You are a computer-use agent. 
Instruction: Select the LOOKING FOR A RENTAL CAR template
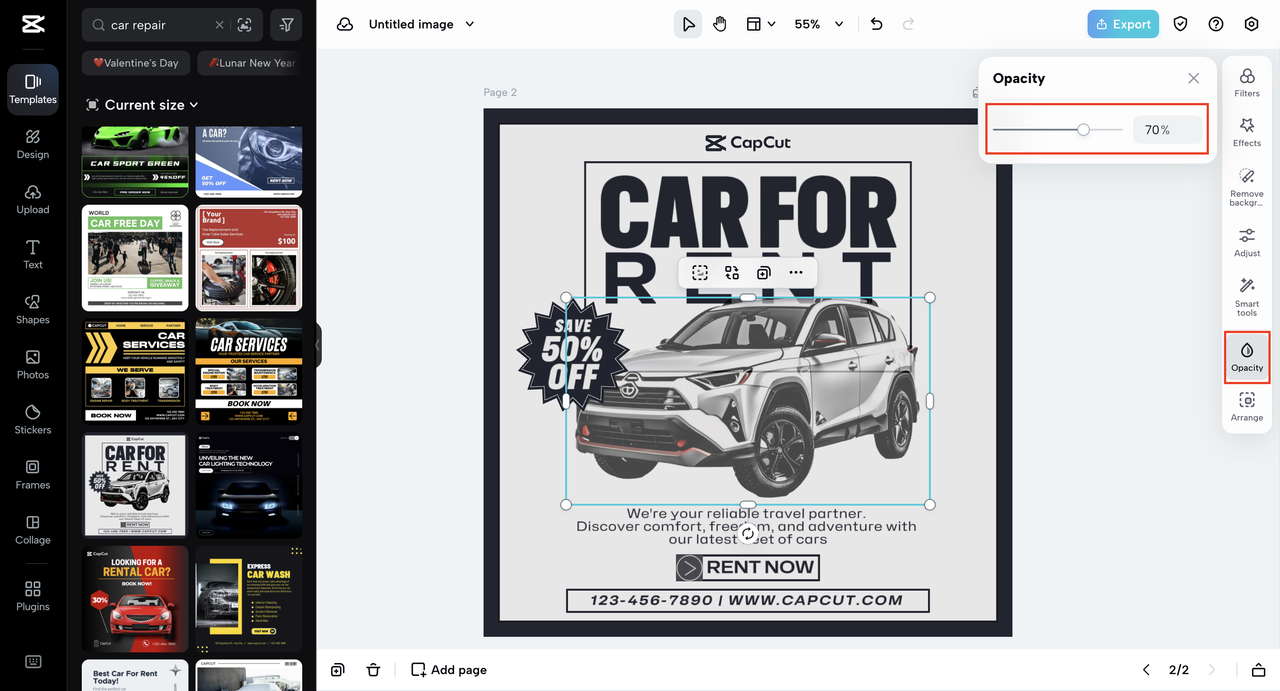pos(135,599)
